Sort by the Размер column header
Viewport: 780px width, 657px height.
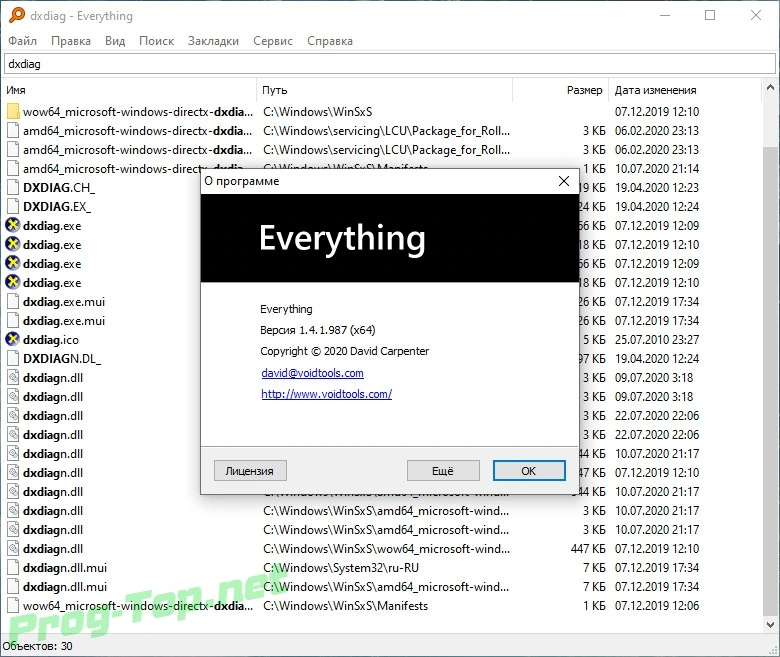pyautogui.click(x=560, y=90)
